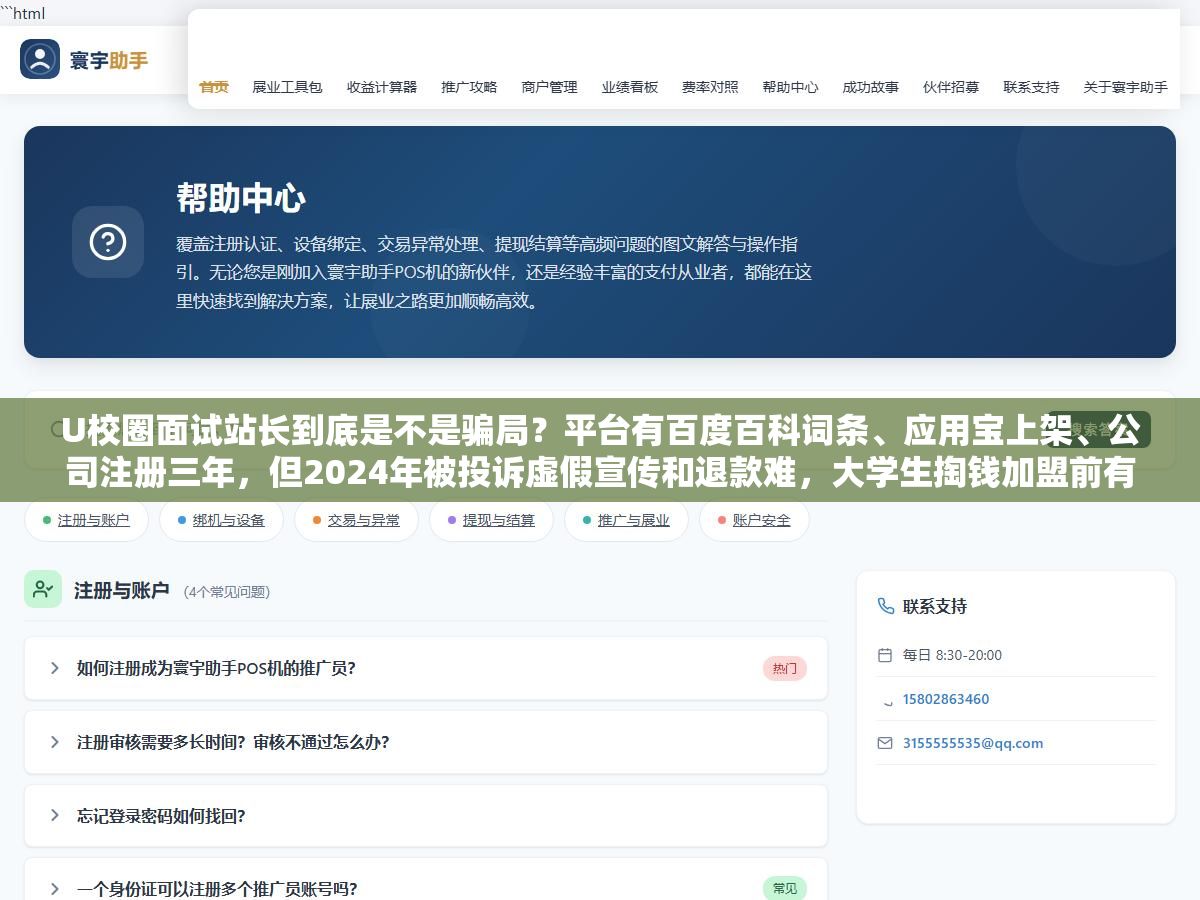Expand 注册审核需要多长时间 question

pyautogui.click(x=426, y=742)
